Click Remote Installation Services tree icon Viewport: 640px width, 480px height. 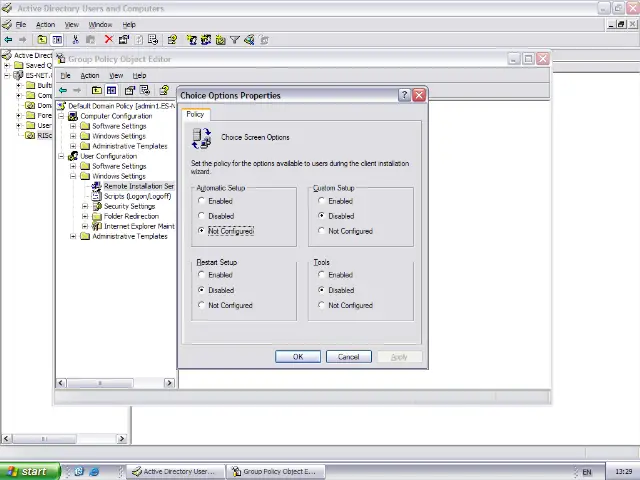(96, 186)
